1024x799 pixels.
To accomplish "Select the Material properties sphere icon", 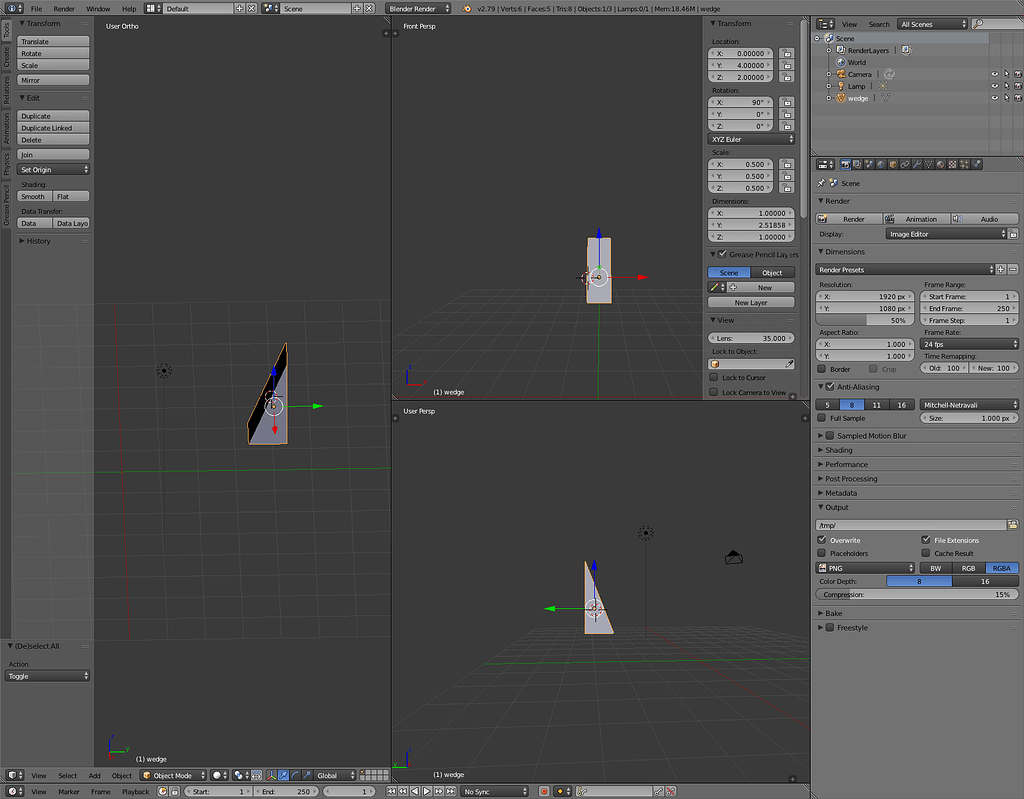I will 940,164.
